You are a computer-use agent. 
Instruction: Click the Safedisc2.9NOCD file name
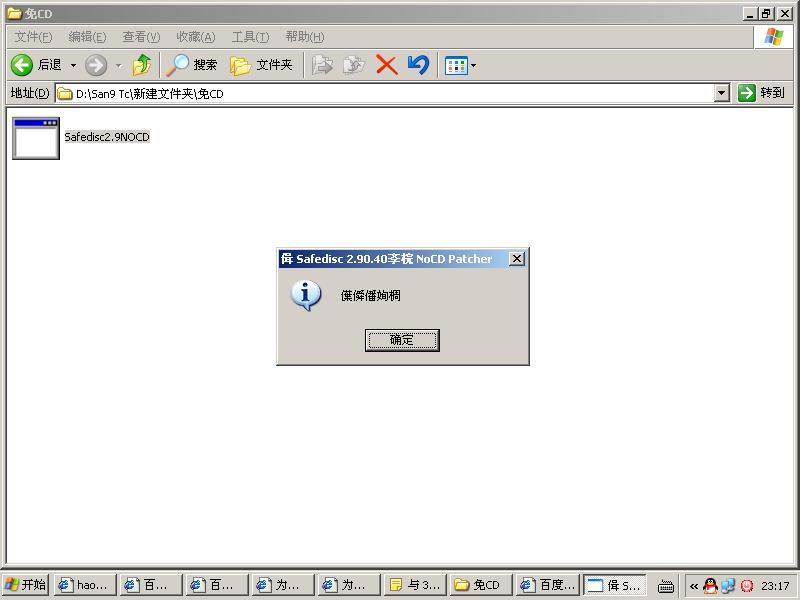pyautogui.click(x=107, y=137)
